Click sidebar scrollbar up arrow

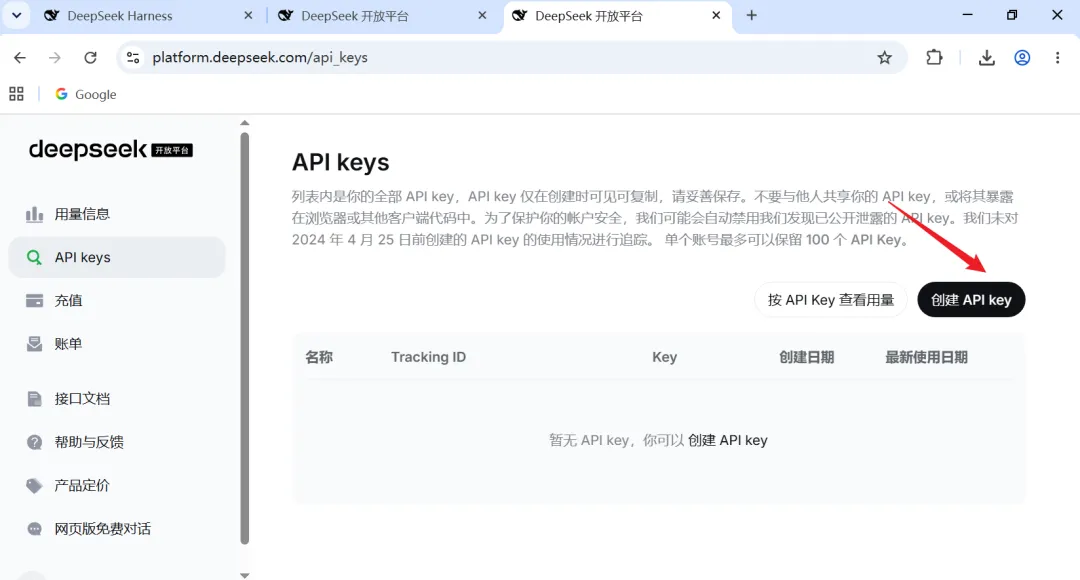point(245,123)
